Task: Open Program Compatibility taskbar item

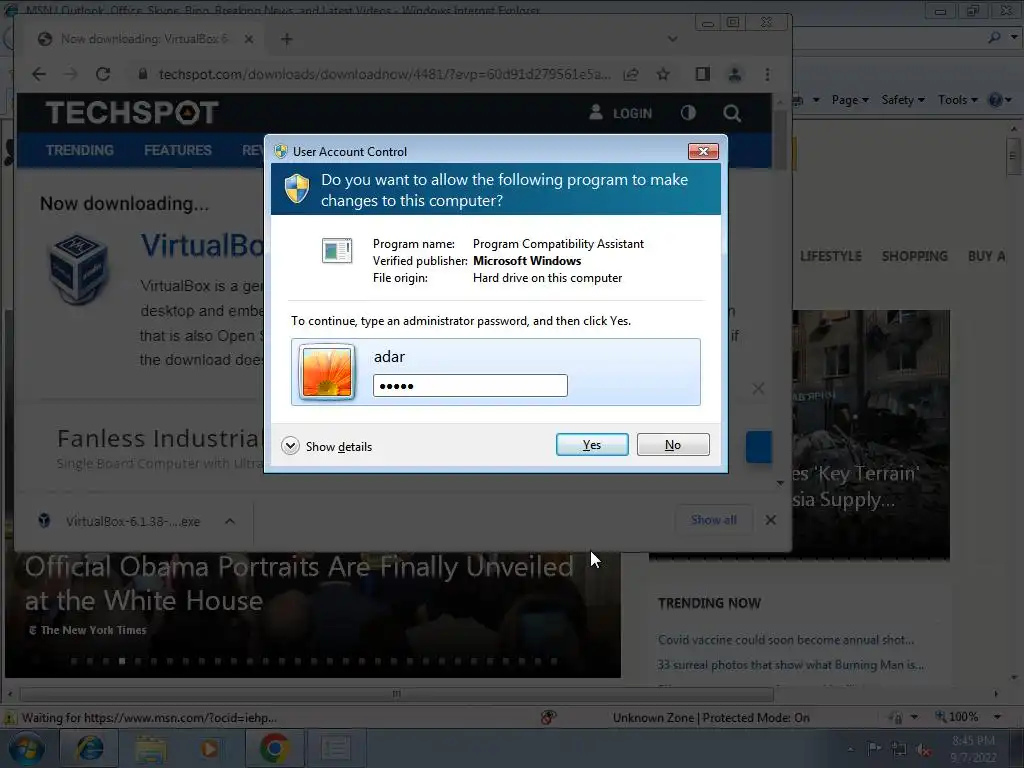Action: tap(336, 748)
